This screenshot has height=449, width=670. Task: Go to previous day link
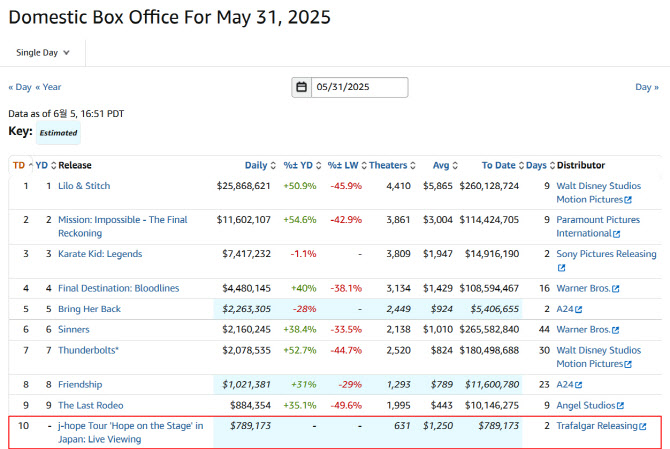point(19,87)
